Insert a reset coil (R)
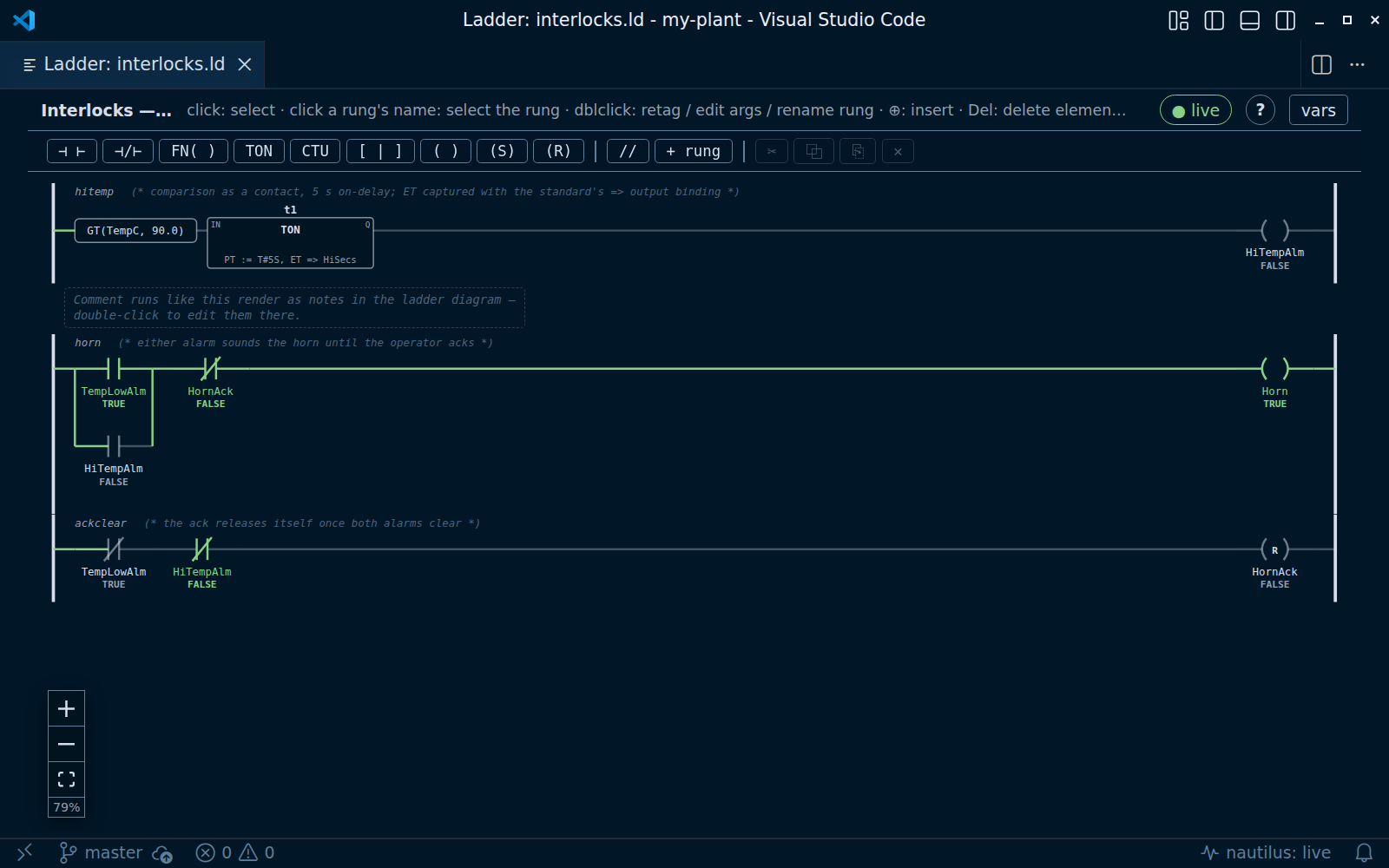The image size is (1389, 868). click(x=558, y=151)
